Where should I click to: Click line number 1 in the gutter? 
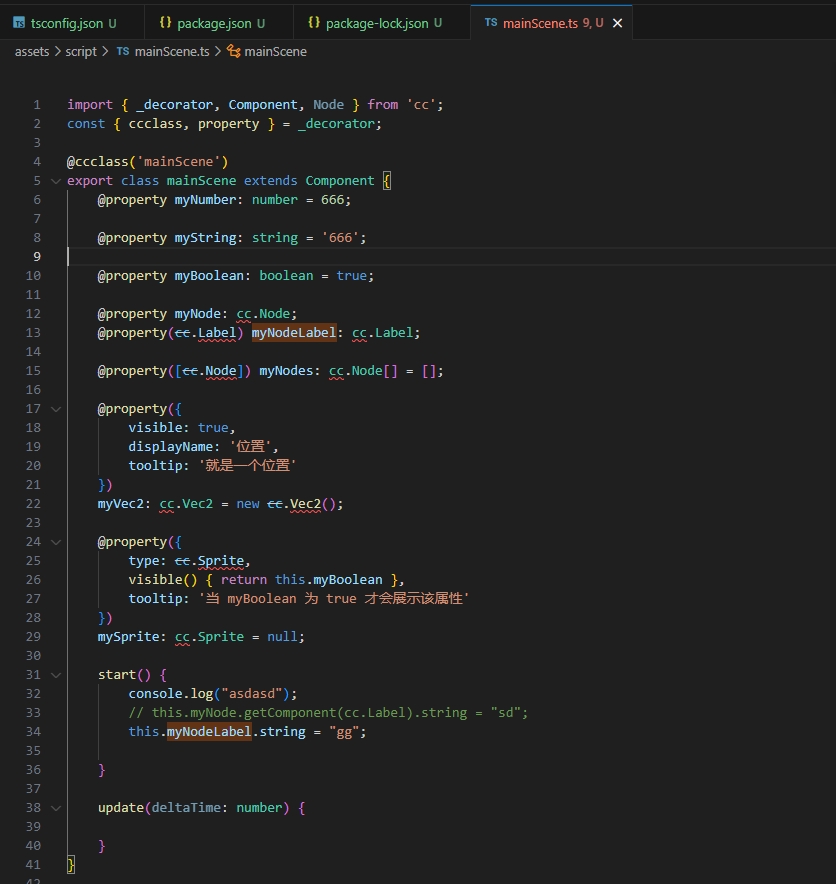(x=37, y=105)
